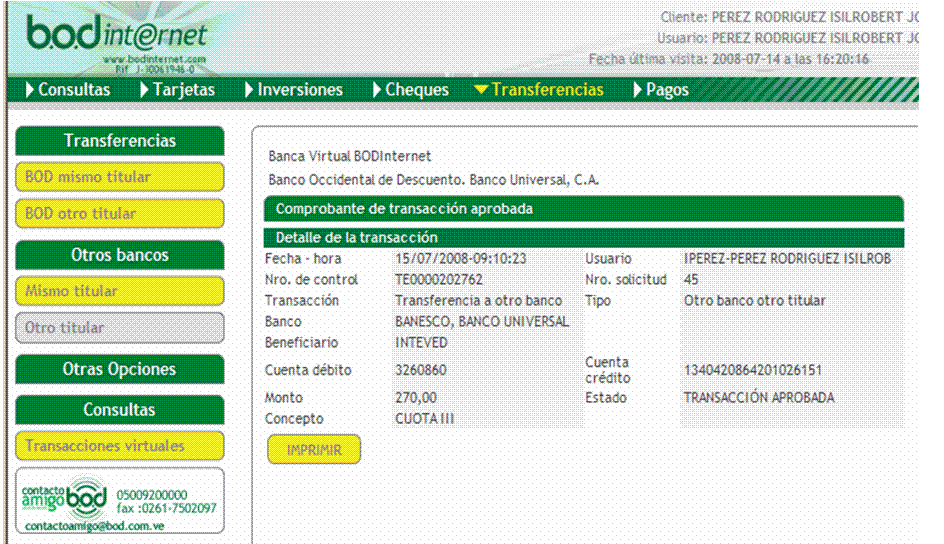Open the Tarjetas menu
Viewport: 944px width, 544px height.
tap(184, 90)
